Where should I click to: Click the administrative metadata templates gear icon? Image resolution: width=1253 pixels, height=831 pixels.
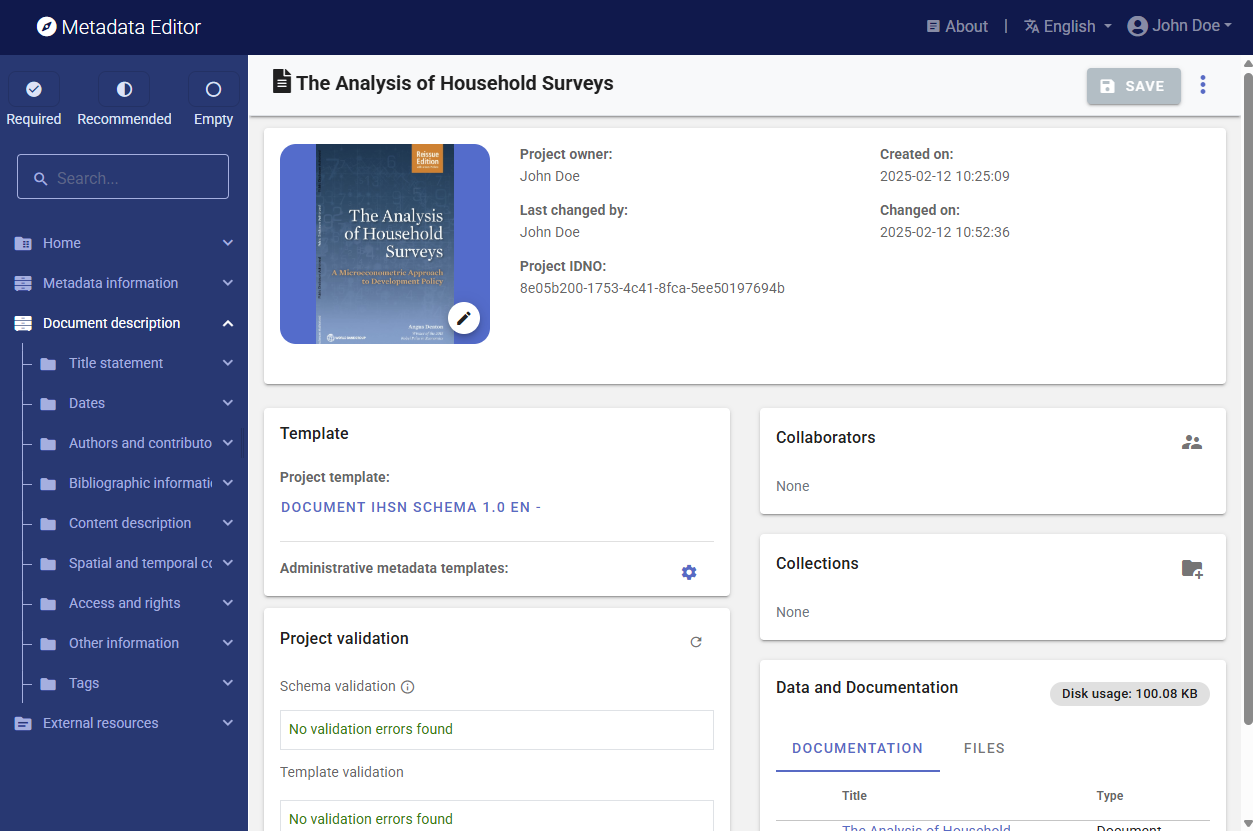click(689, 572)
